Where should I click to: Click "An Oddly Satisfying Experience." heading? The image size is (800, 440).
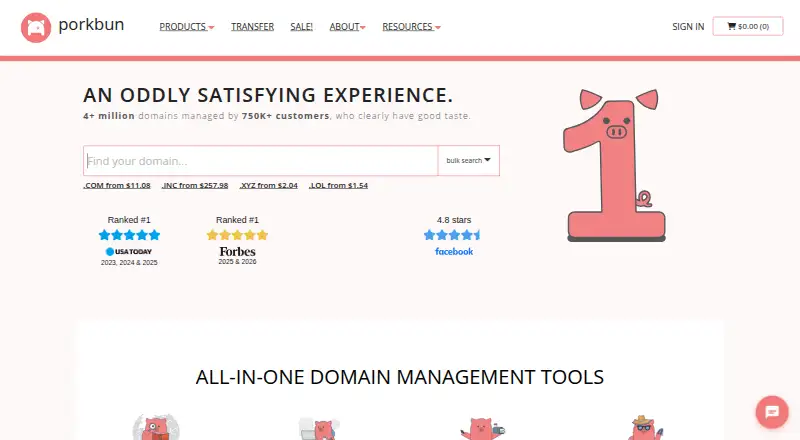(268, 95)
